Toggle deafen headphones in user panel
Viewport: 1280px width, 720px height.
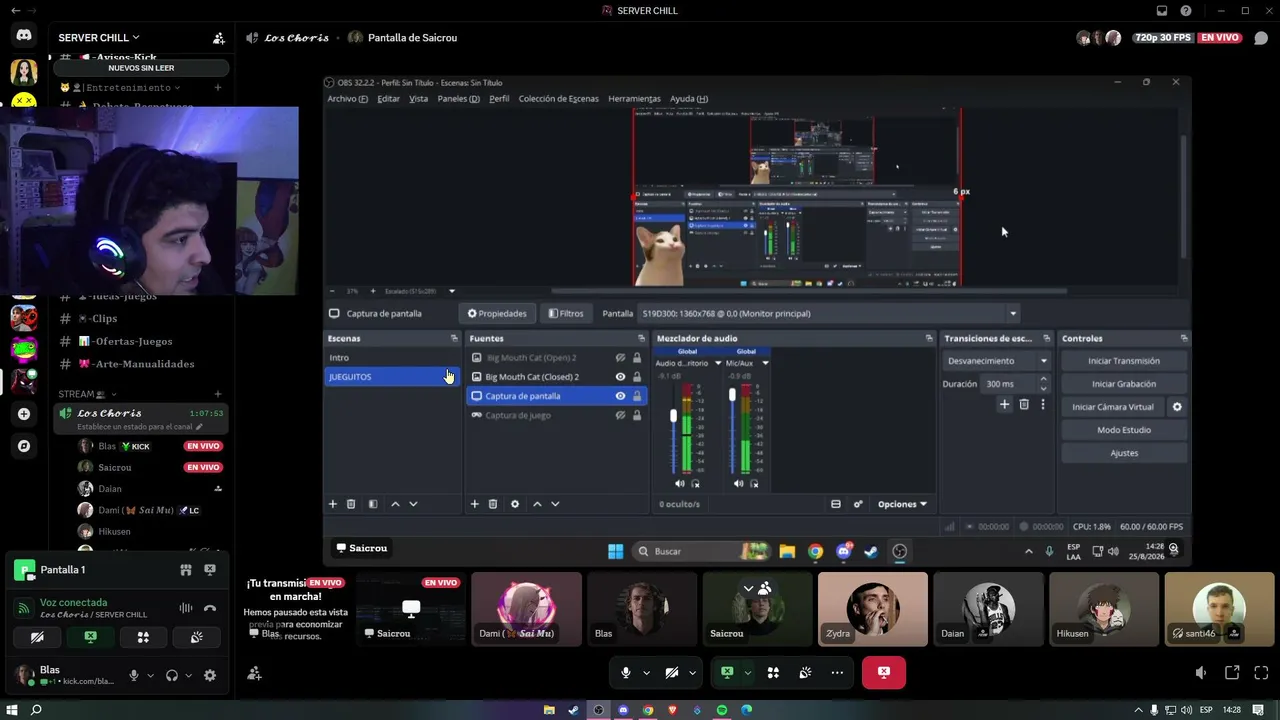coord(172,676)
